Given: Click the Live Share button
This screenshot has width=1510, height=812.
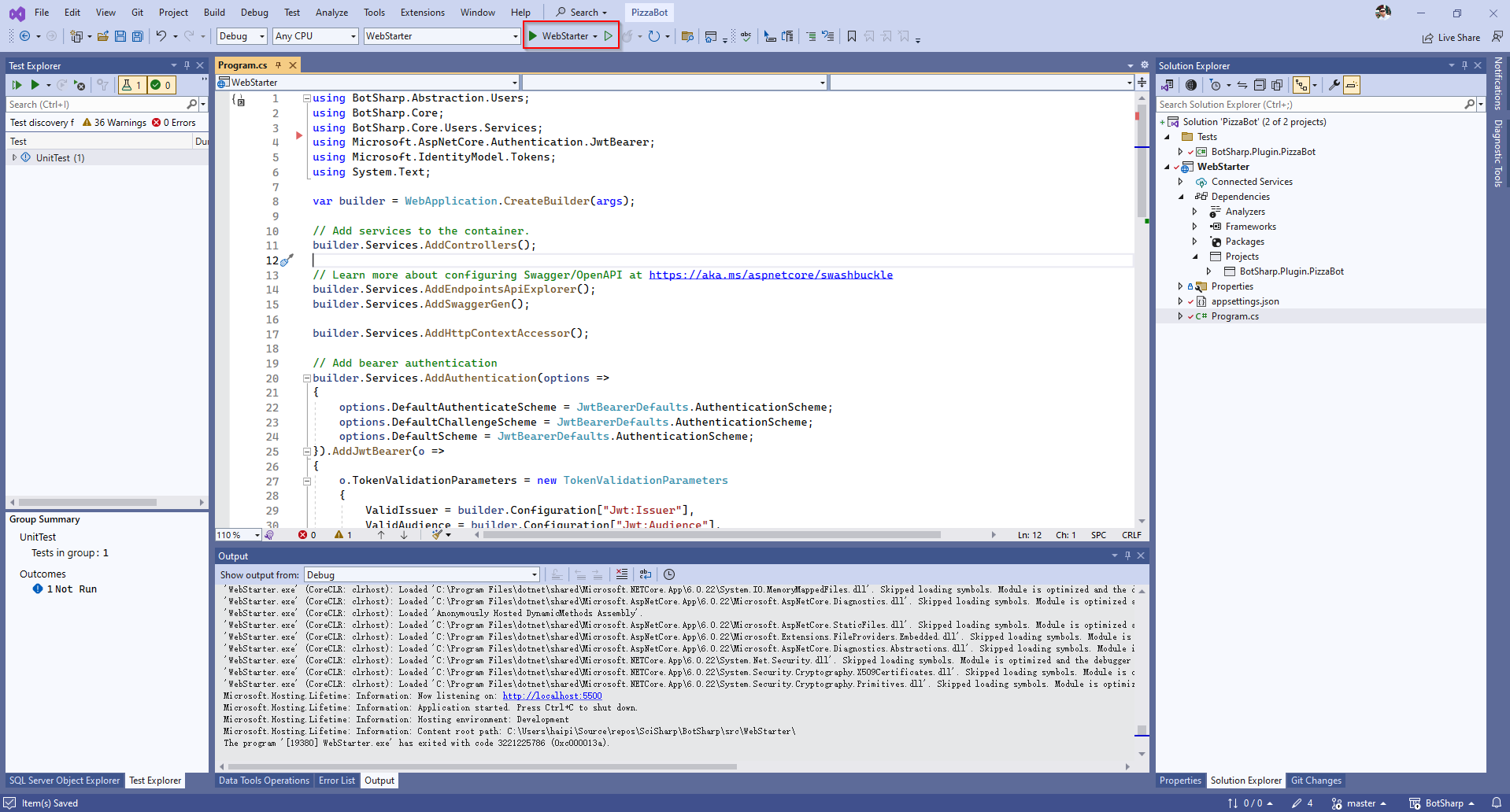Looking at the screenshot, I should [1451, 37].
